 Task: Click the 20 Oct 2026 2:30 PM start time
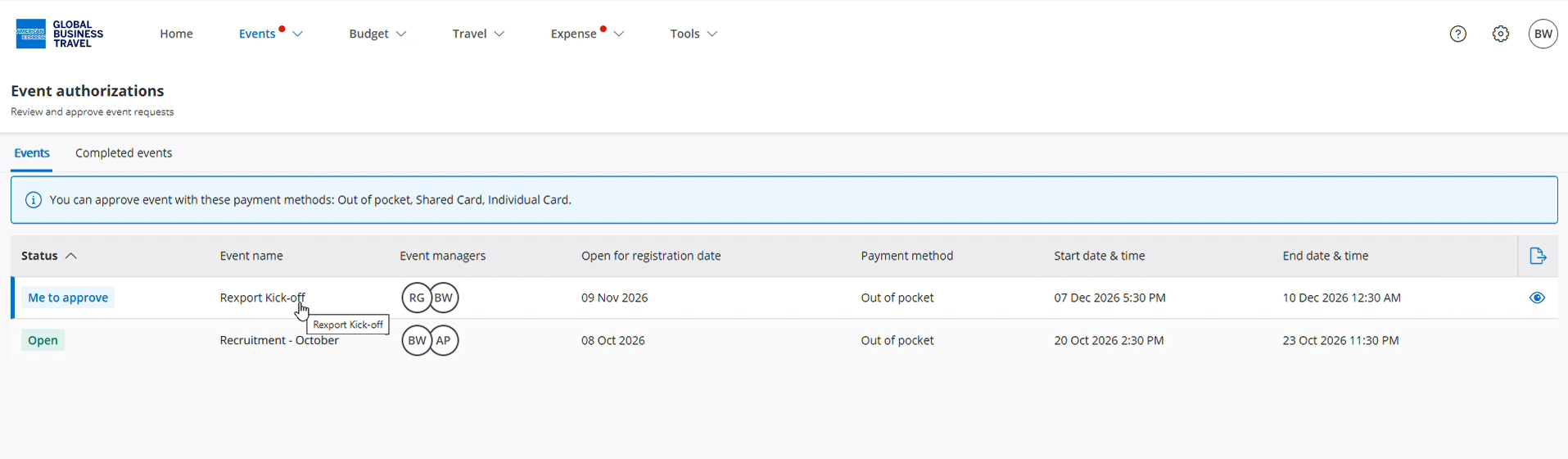pyautogui.click(x=1109, y=340)
